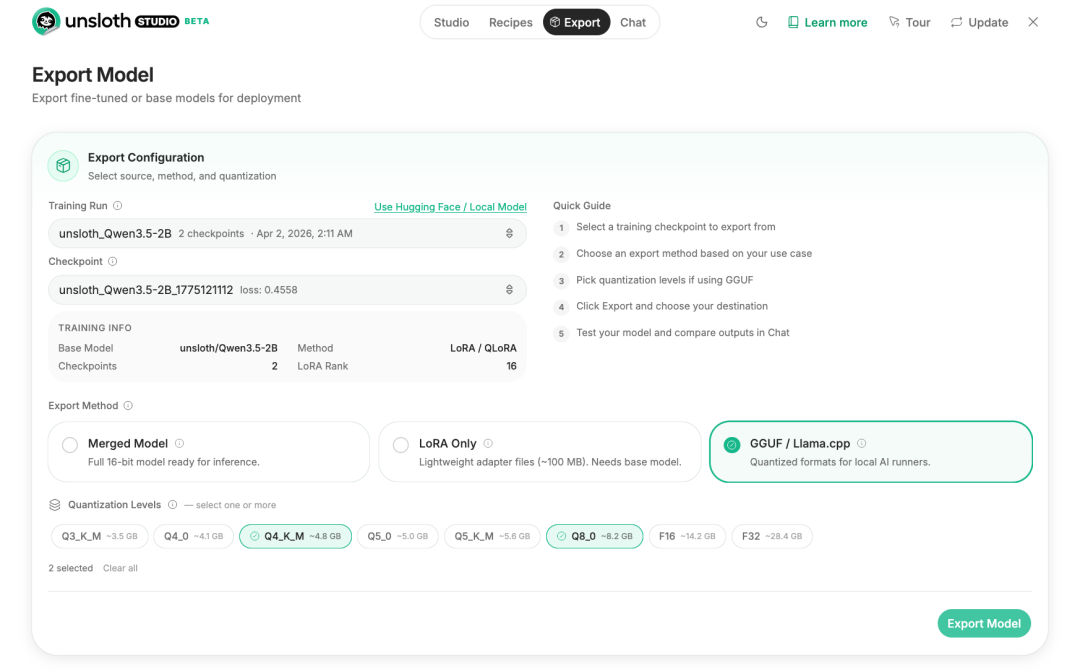The height and width of the screenshot is (671, 1080).
Task: Open the Chat tab
Action: click(632, 22)
